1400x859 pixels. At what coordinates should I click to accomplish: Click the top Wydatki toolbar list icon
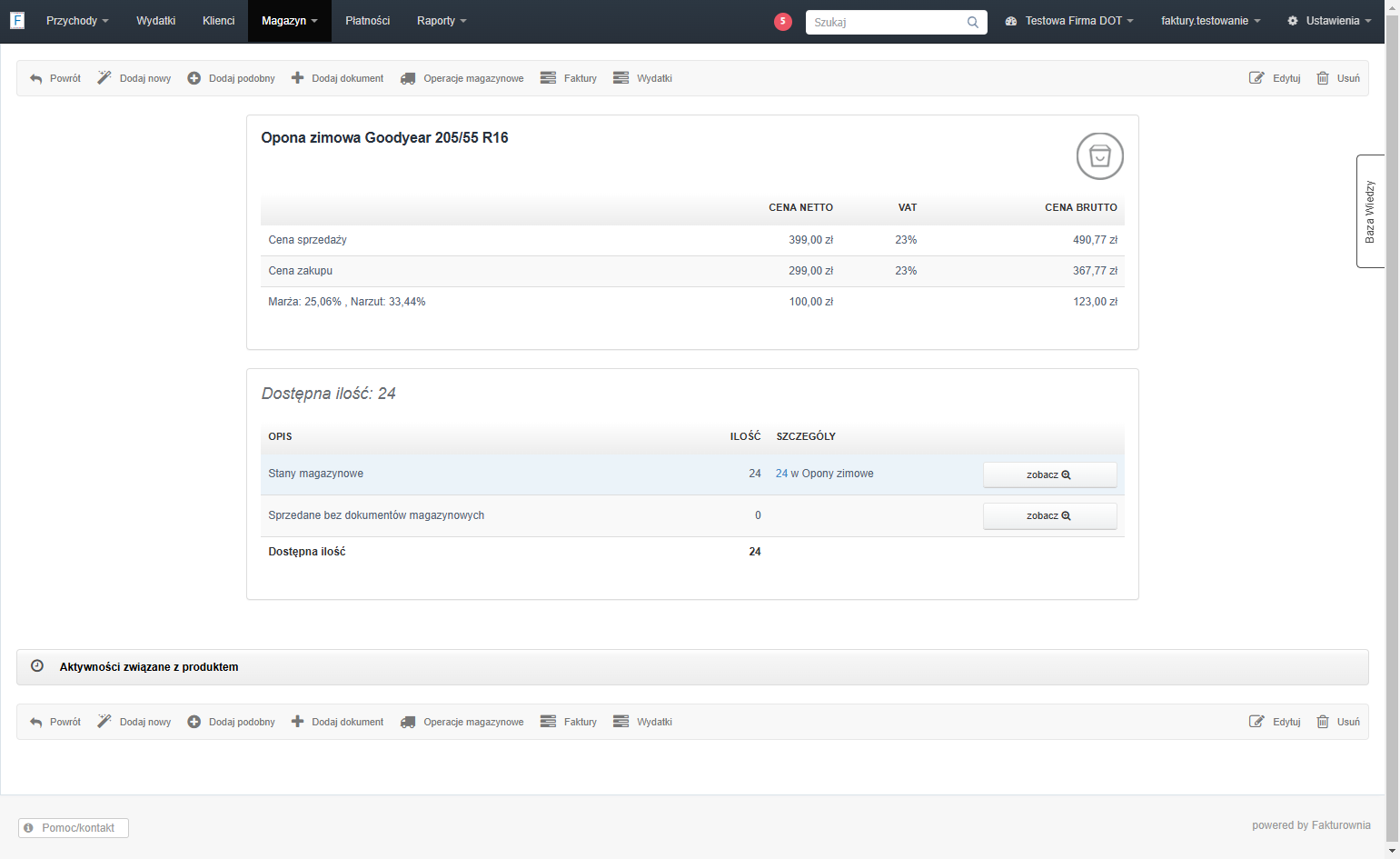click(621, 78)
